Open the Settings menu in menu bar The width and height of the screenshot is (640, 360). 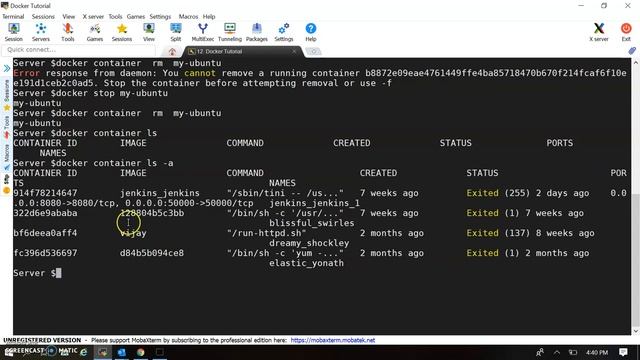160,16
